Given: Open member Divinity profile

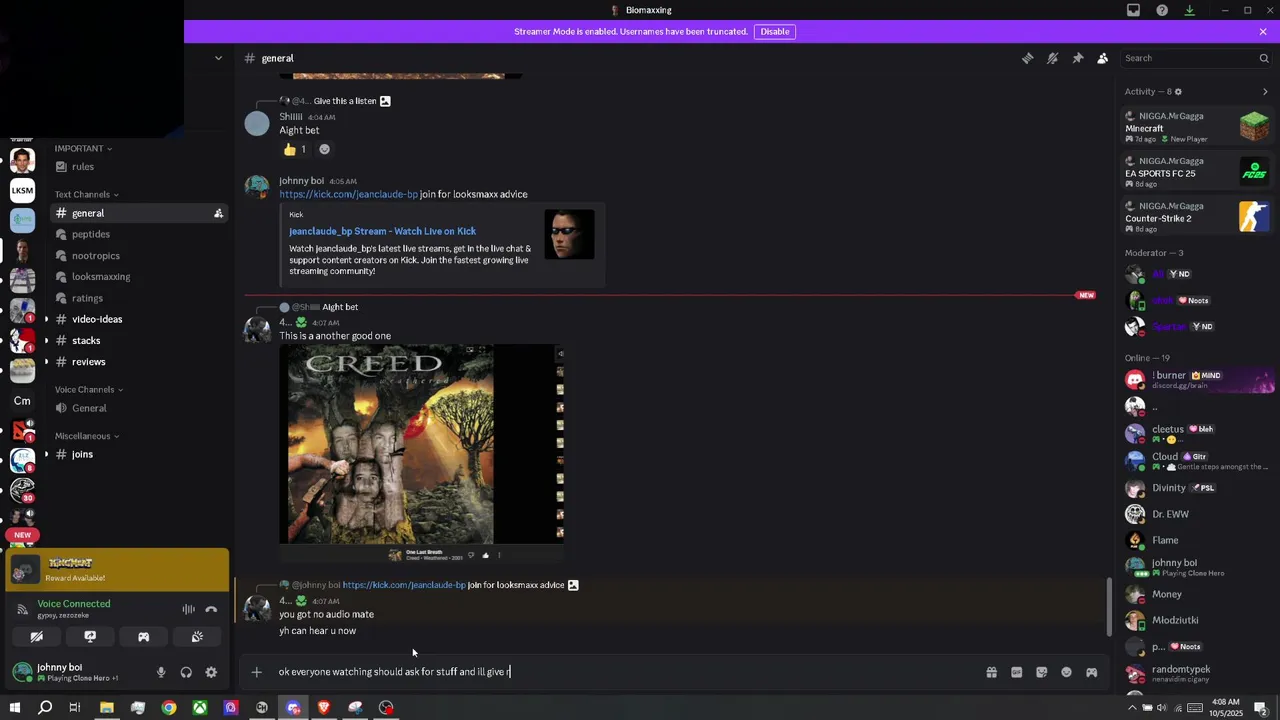Looking at the screenshot, I should click(1198, 488).
